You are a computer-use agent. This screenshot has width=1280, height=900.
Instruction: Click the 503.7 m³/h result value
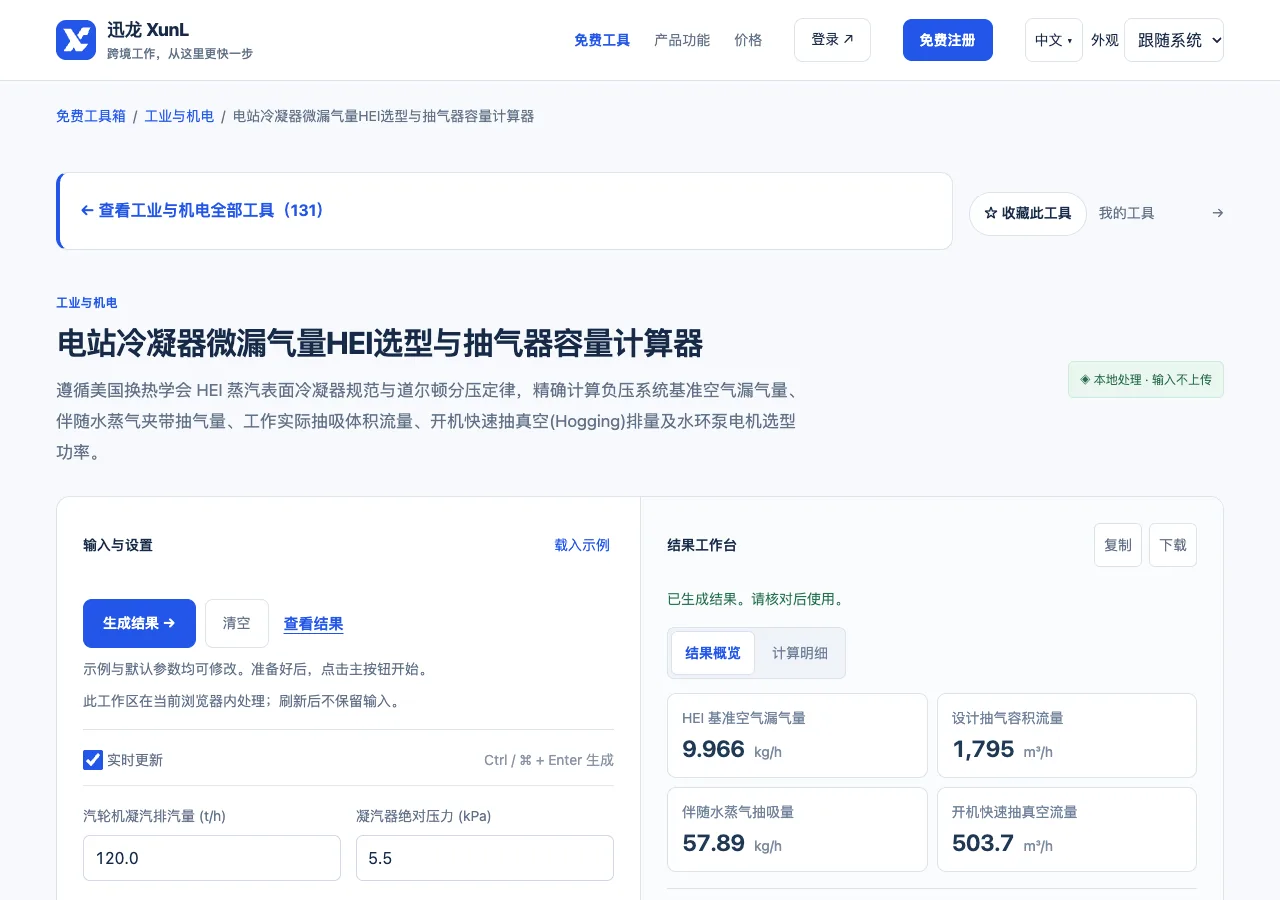click(x=1002, y=843)
